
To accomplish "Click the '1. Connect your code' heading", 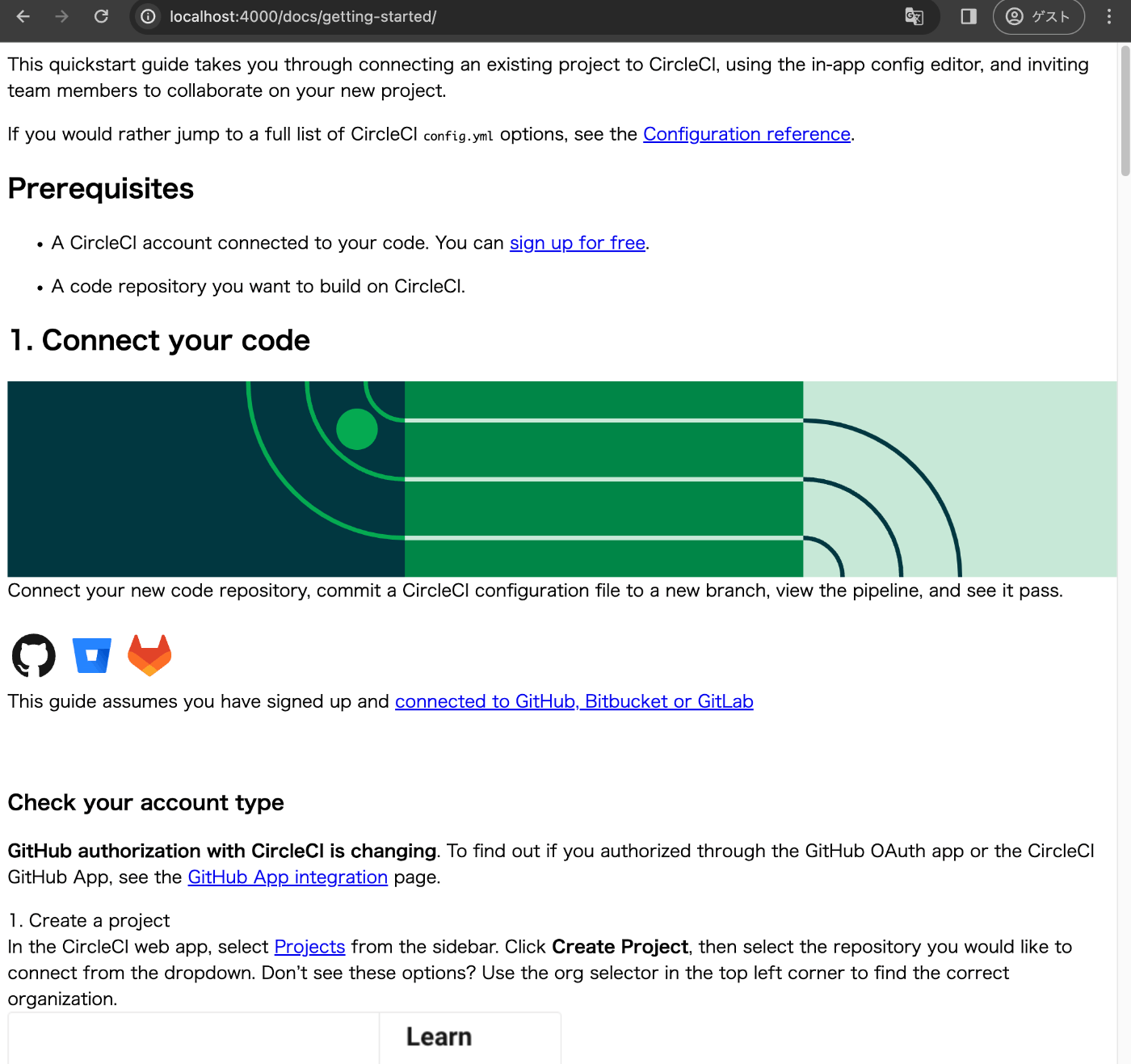I will click(x=159, y=340).
